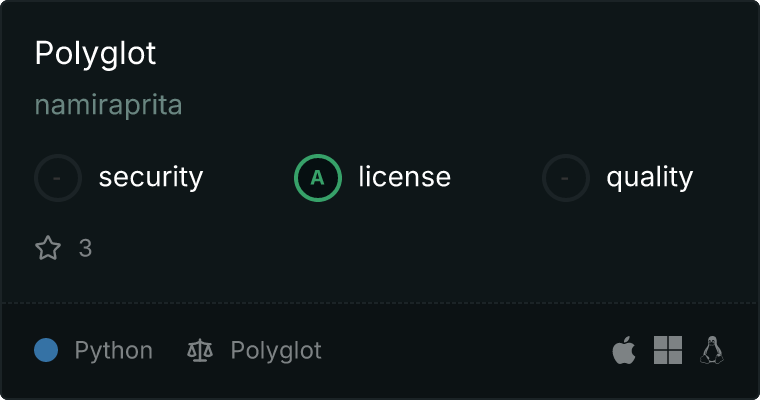Click the star icon
The height and width of the screenshot is (400, 760).
48,248
